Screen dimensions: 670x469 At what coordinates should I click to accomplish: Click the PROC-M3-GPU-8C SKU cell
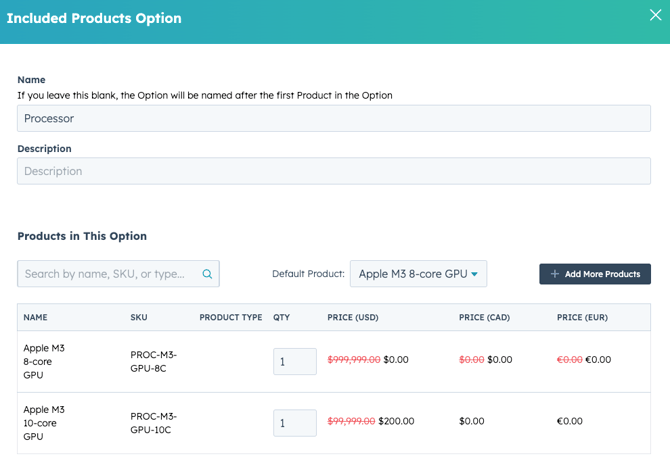coord(154,361)
